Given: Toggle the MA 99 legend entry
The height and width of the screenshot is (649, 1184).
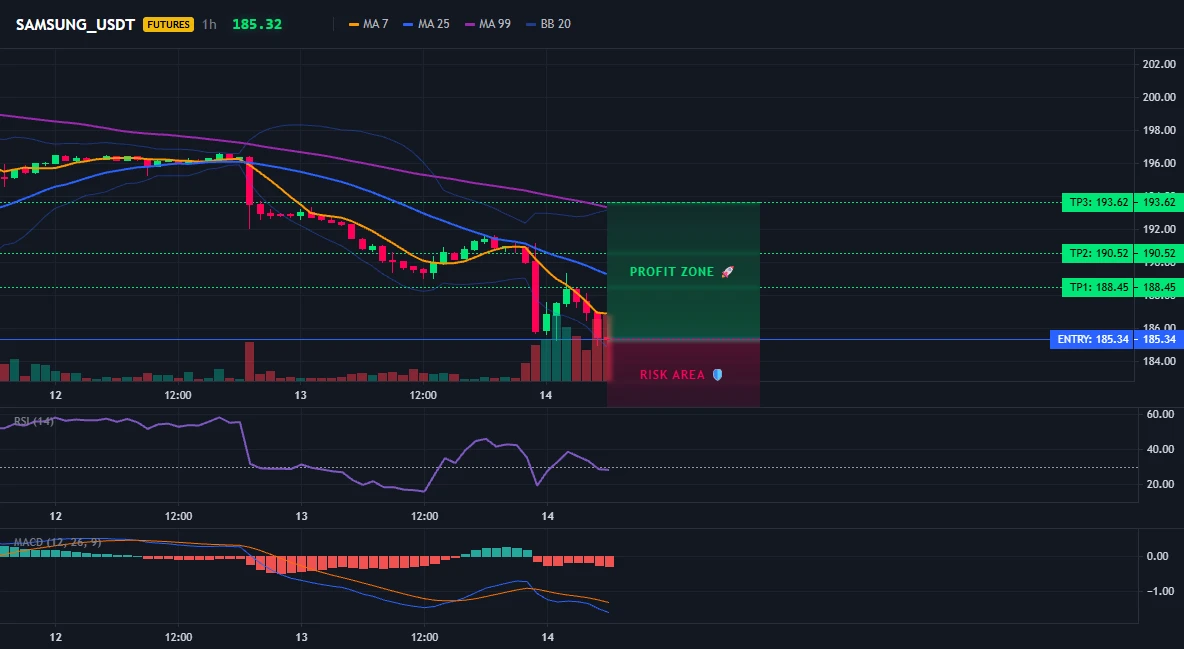Looking at the screenshot, I should click(489, 24).
